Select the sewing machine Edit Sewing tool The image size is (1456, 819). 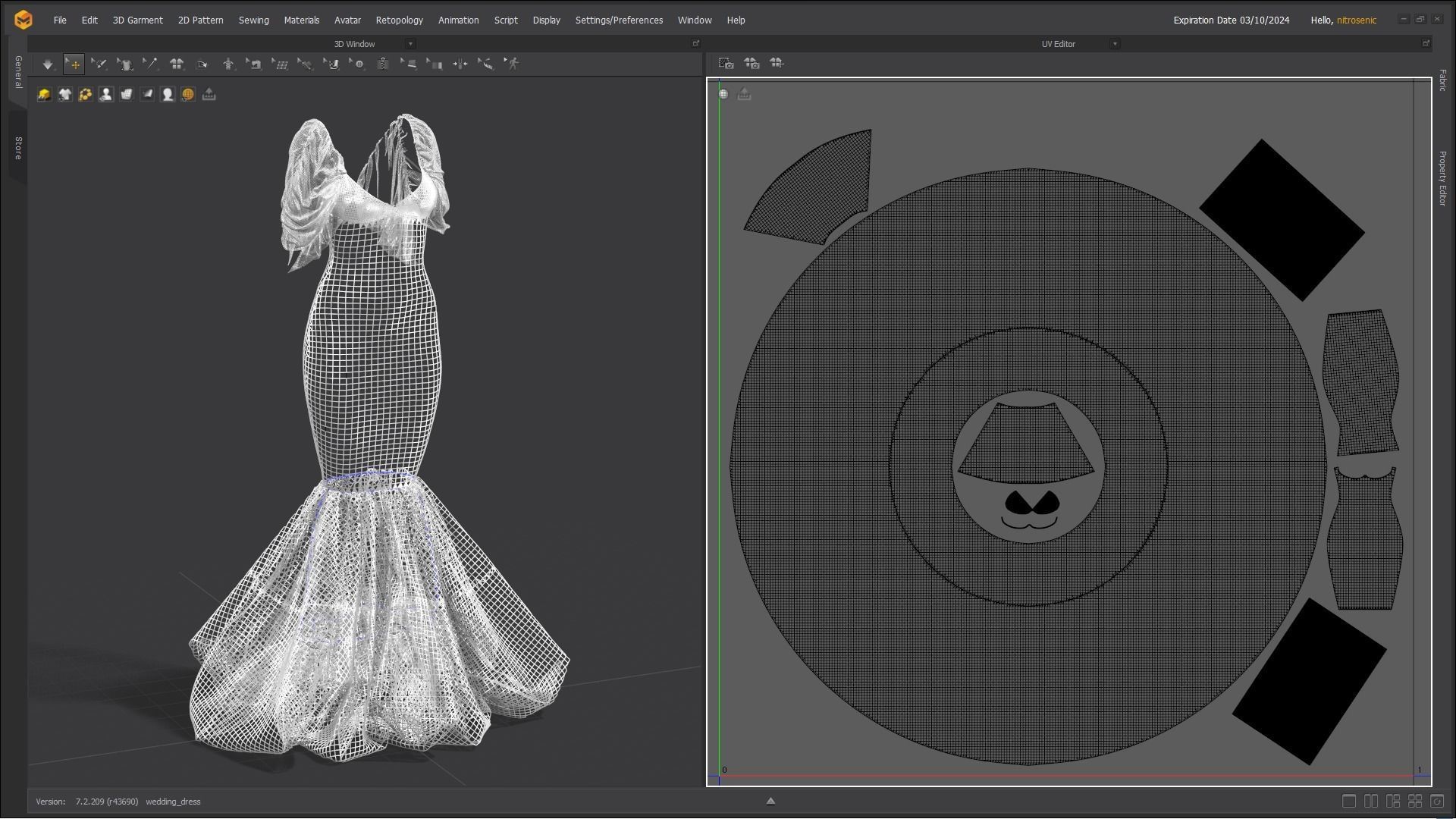(x=254, y=64)
